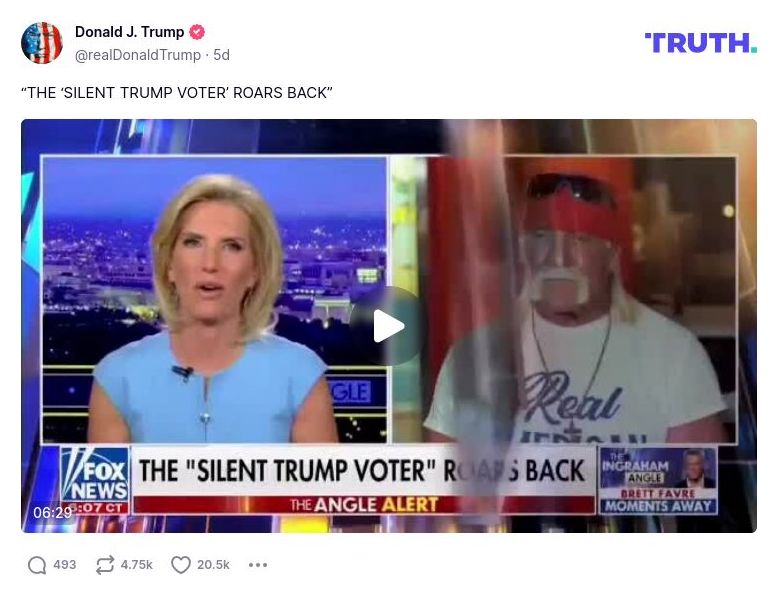
Task: Open the three-dot more options menu
Action: [258, 565]
